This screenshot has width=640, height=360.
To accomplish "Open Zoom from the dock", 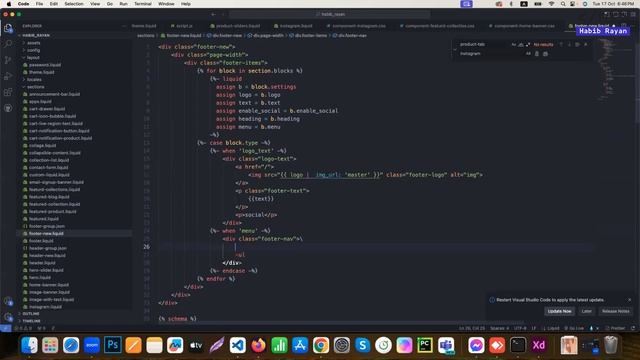I will (x=92, y=345).
